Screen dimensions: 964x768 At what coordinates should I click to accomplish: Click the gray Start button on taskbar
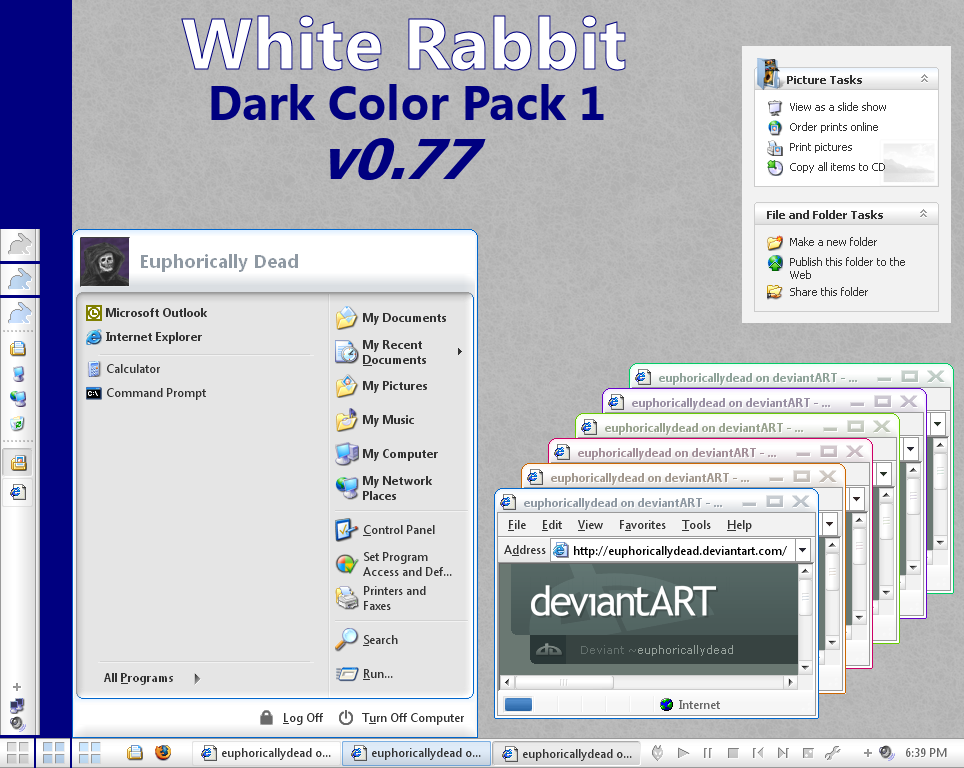tap(17, 753)
